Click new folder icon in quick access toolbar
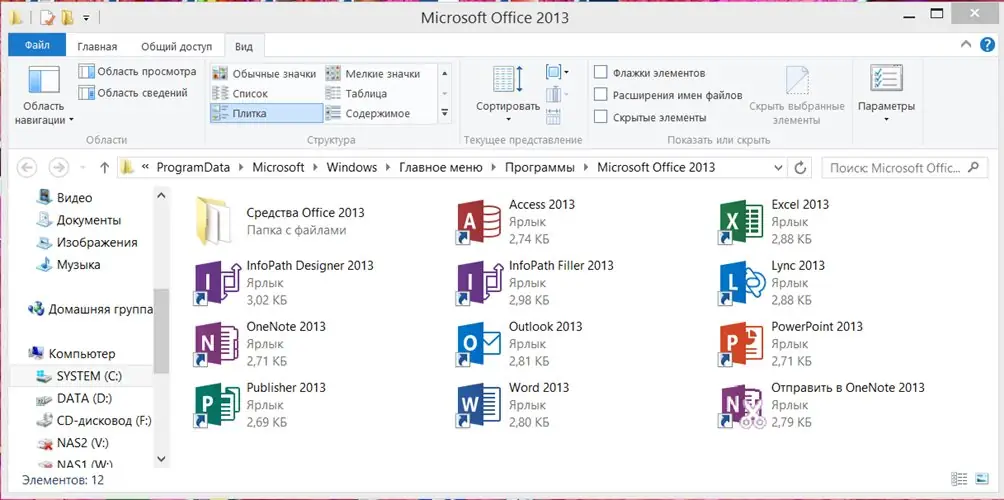Viewport: 1004px width, 500px height. tap(67, 17)
